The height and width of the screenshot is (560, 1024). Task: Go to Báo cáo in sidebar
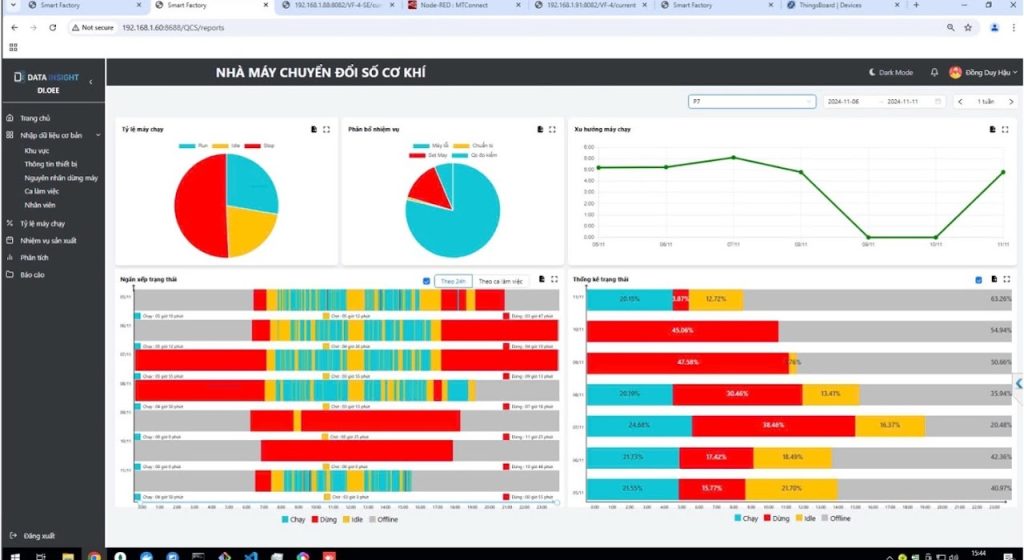(32, 274)
